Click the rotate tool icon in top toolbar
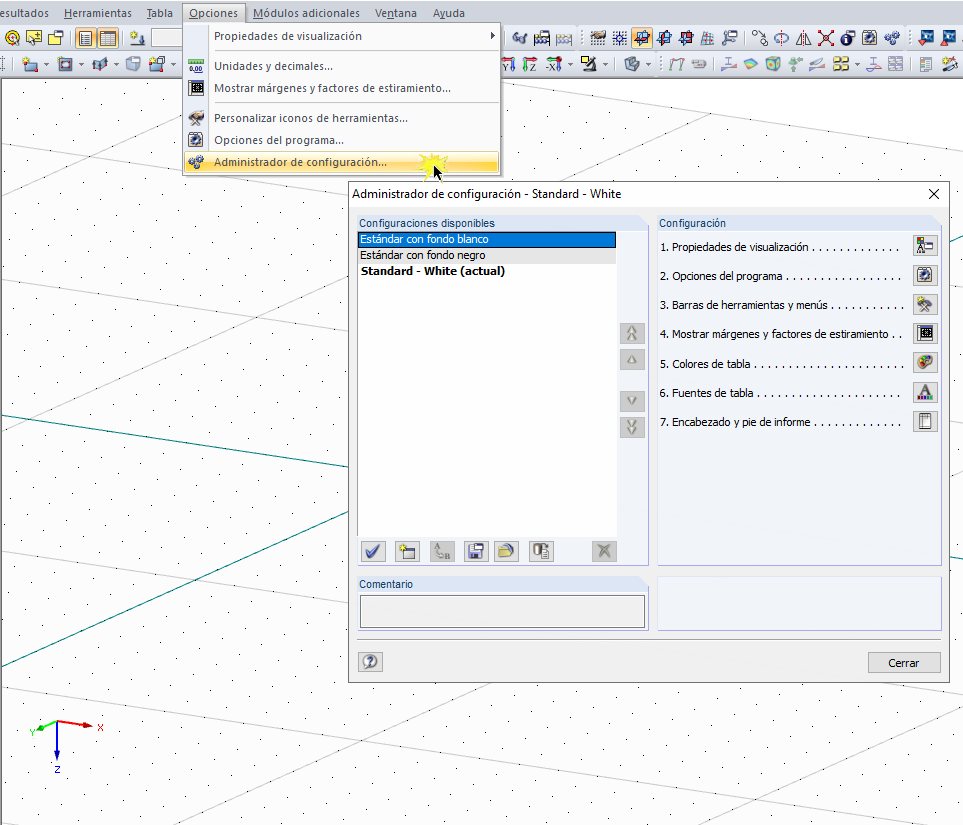The width and height of the screenshot is (963, 825). tap(781, 39)
